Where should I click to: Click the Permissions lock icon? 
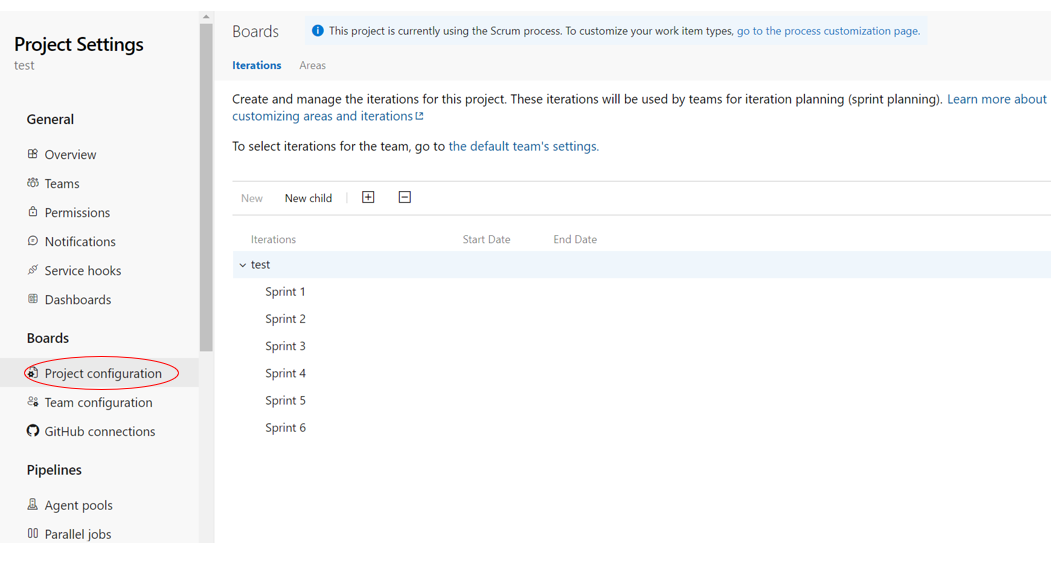[x=32, y=211]
